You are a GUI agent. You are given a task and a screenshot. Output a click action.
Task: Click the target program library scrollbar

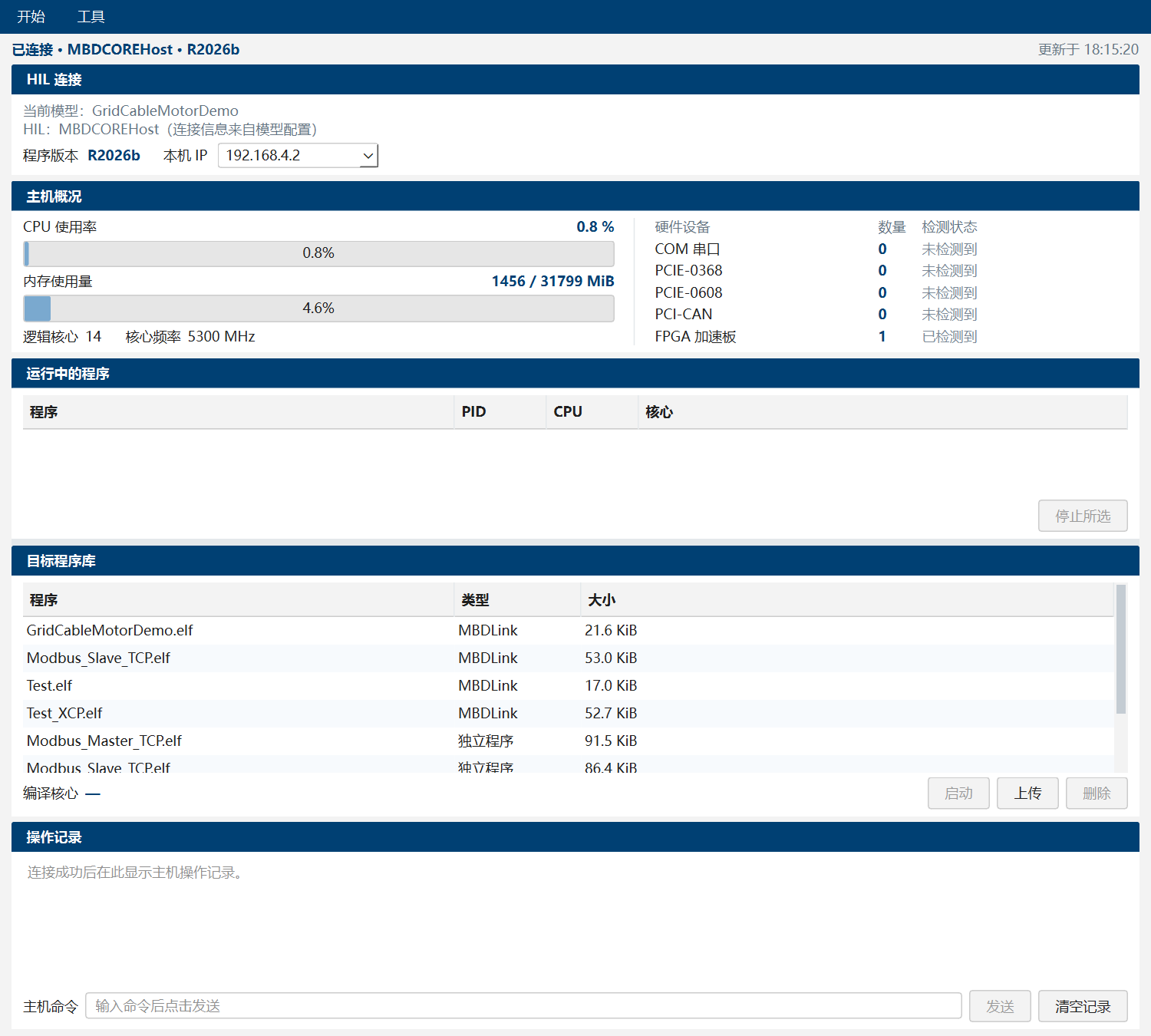tap(1121, 649)
